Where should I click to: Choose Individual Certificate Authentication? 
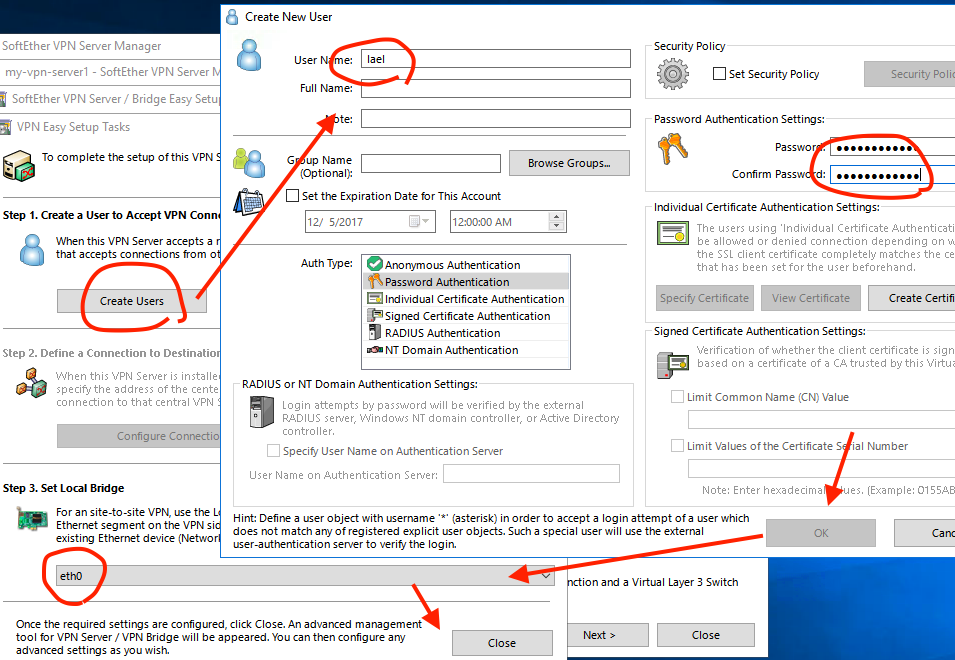tap(466, 299)
